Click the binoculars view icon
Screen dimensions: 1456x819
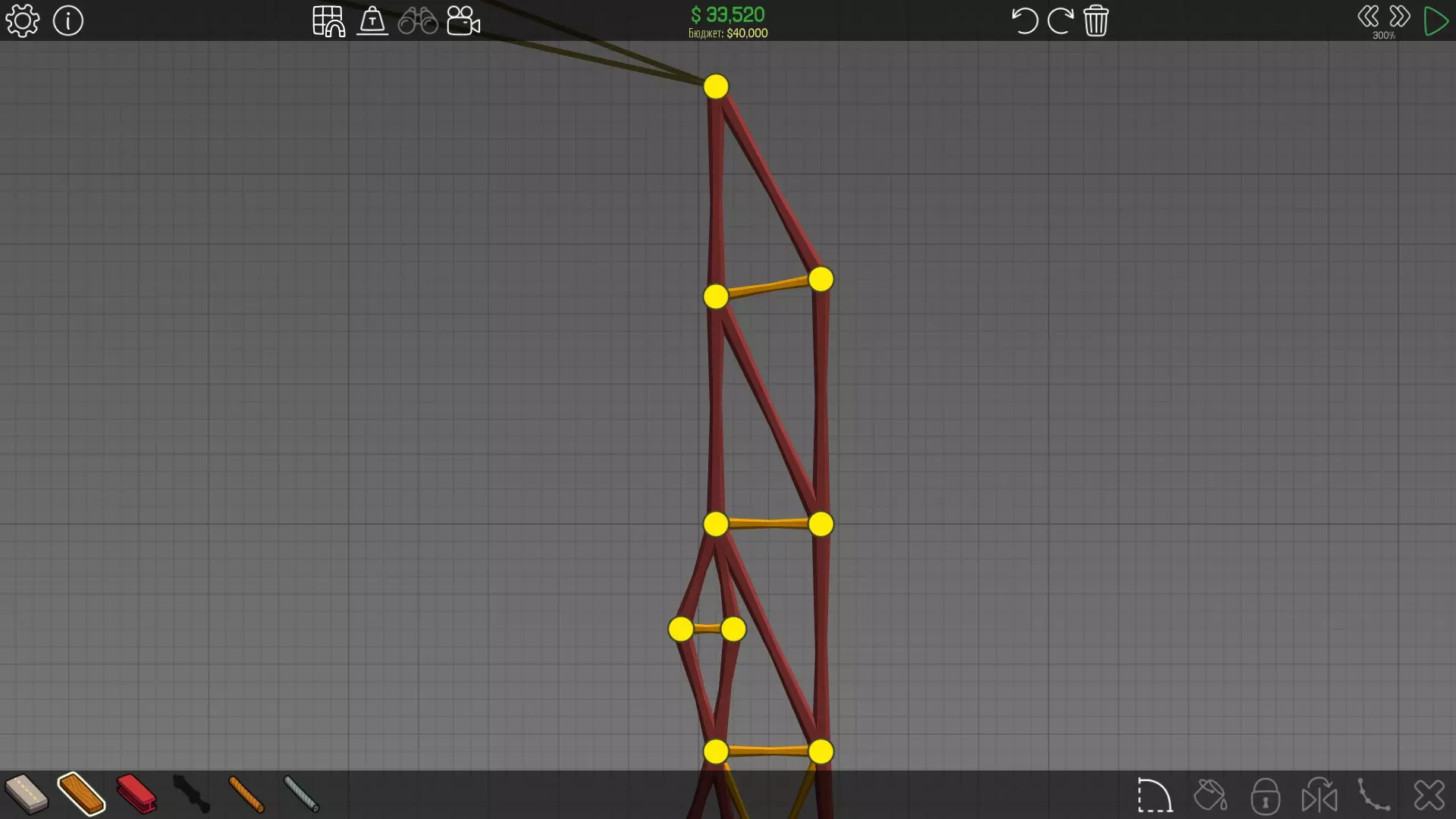click(418, 21)
